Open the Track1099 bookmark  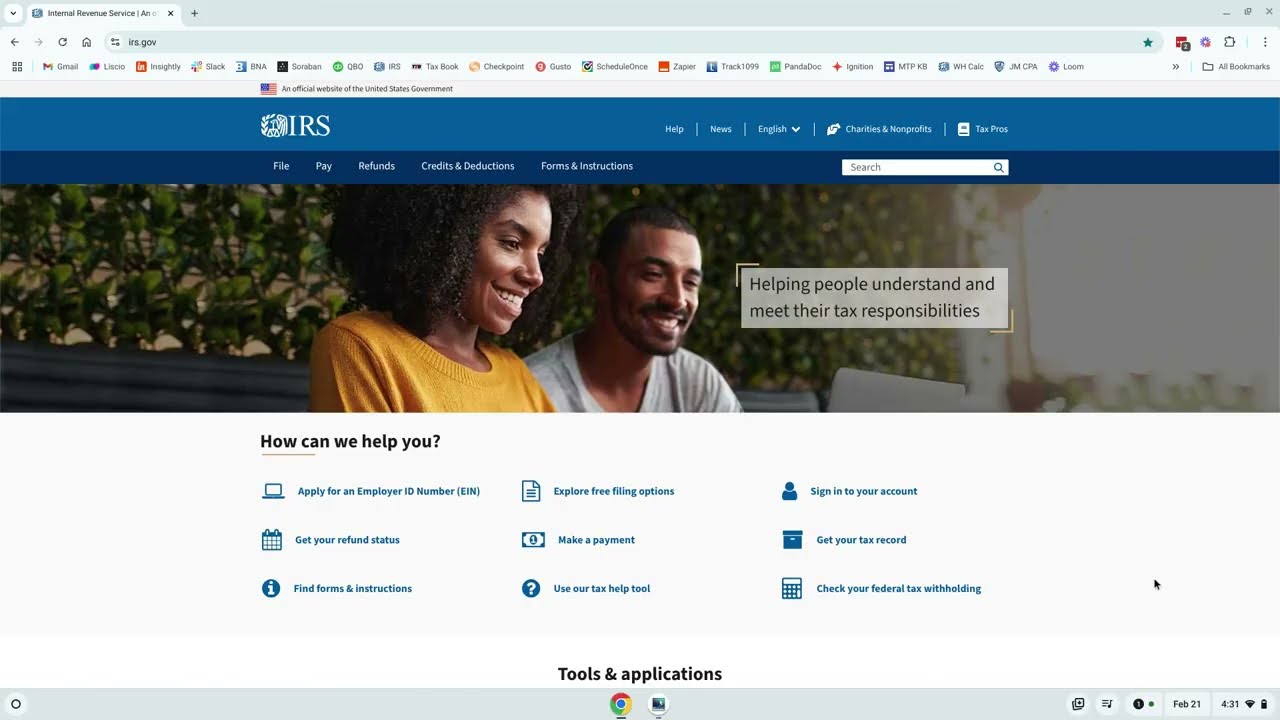[732, 67]
